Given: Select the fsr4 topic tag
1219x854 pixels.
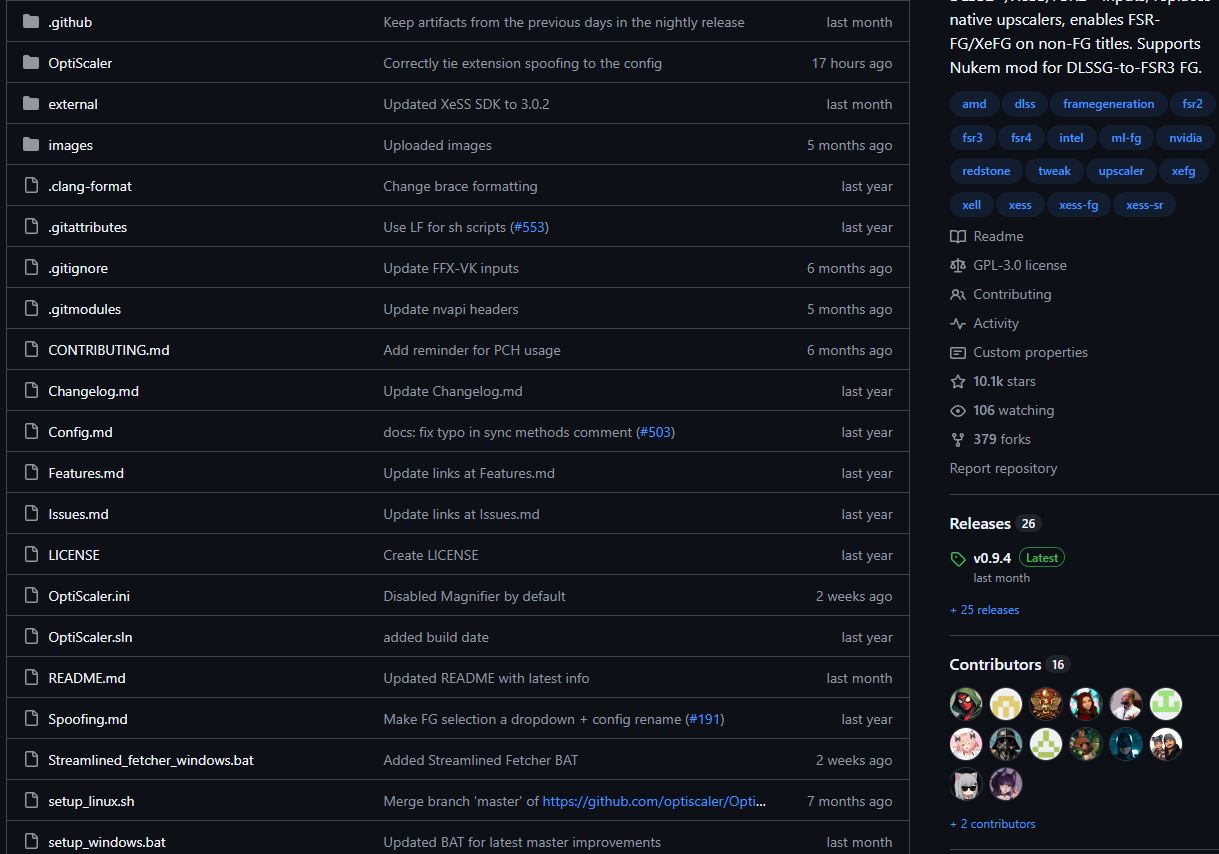Looking at the screenshot, I should [1021, 138].
